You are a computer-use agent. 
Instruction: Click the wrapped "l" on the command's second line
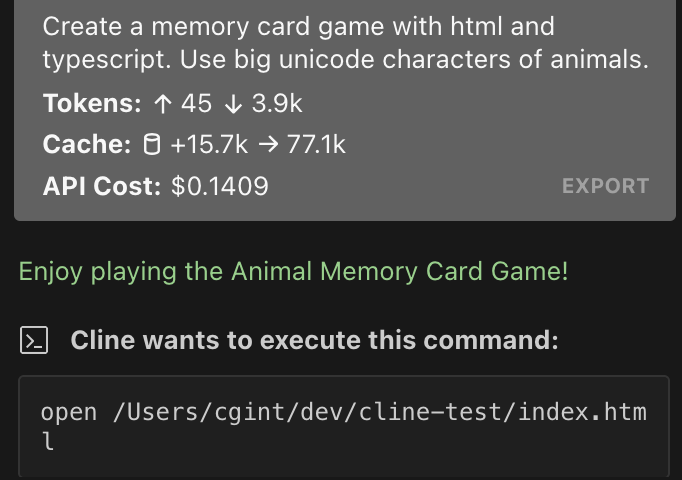click(x=47, y=440)
